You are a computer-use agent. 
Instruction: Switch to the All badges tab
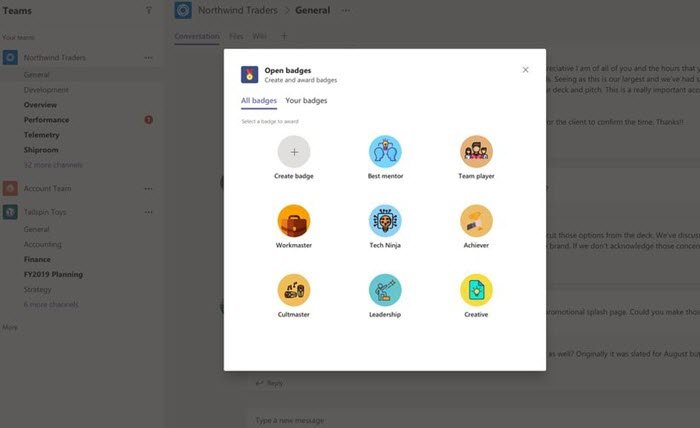(259, 100)
